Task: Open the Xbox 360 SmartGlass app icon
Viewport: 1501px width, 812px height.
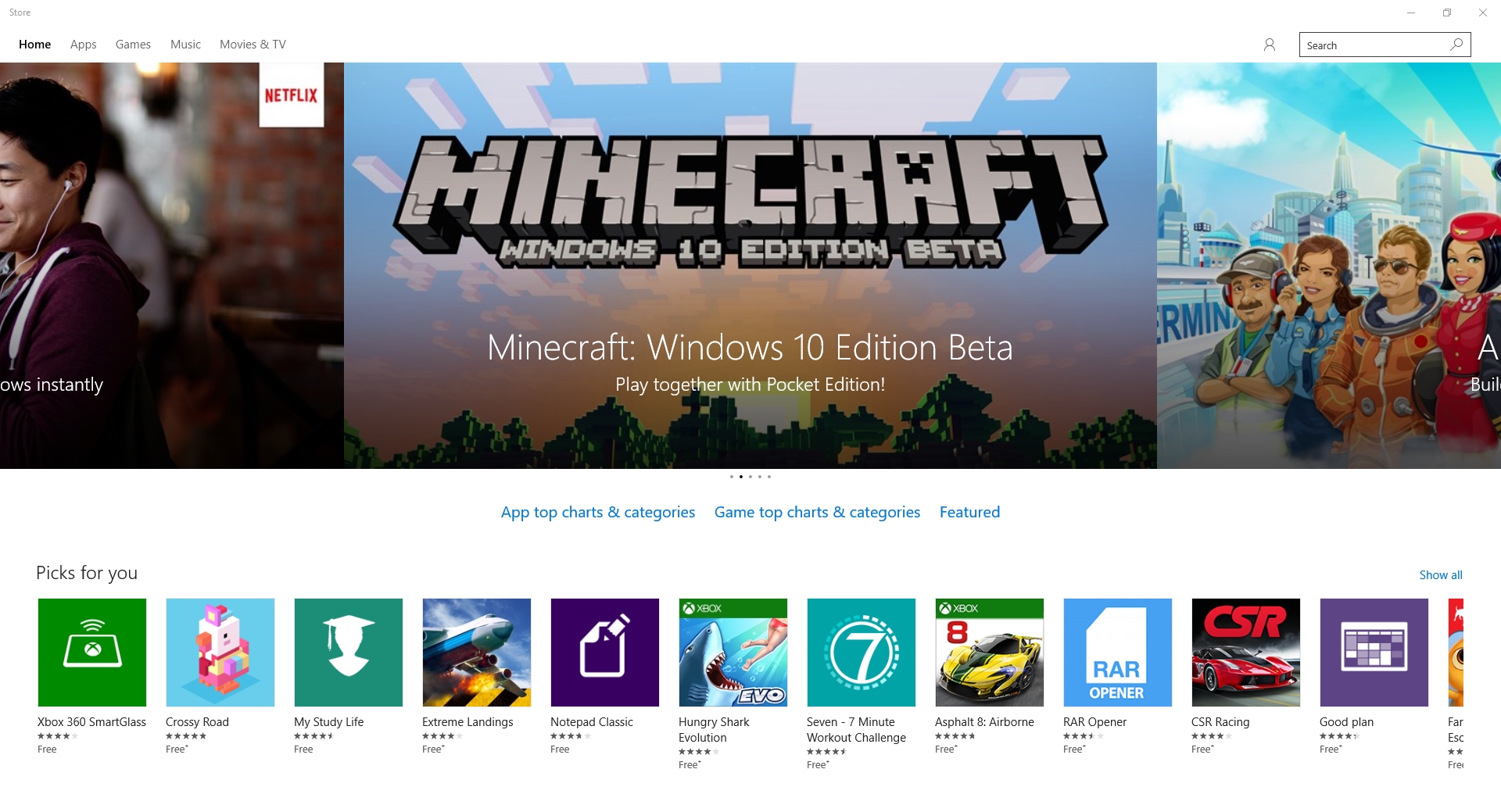Action: [x=92, y=653]
